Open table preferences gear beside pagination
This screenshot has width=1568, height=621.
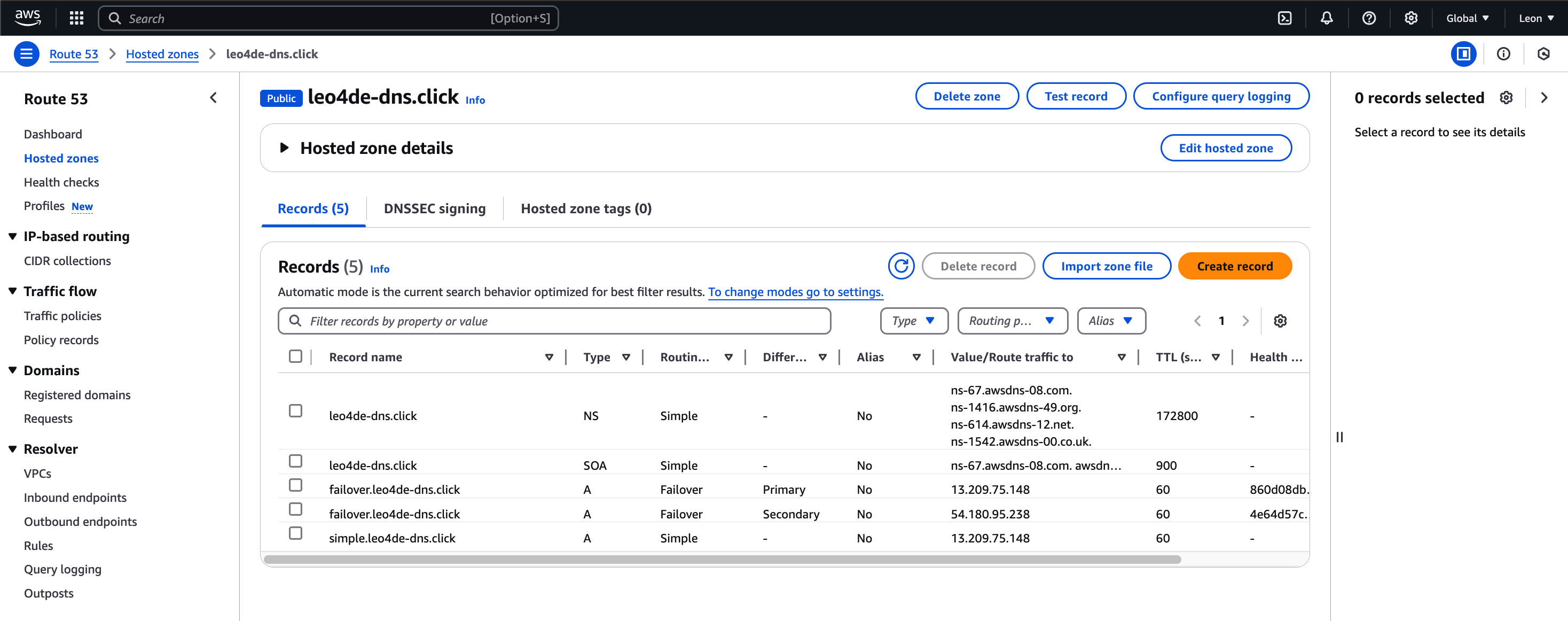(1280, 321)
